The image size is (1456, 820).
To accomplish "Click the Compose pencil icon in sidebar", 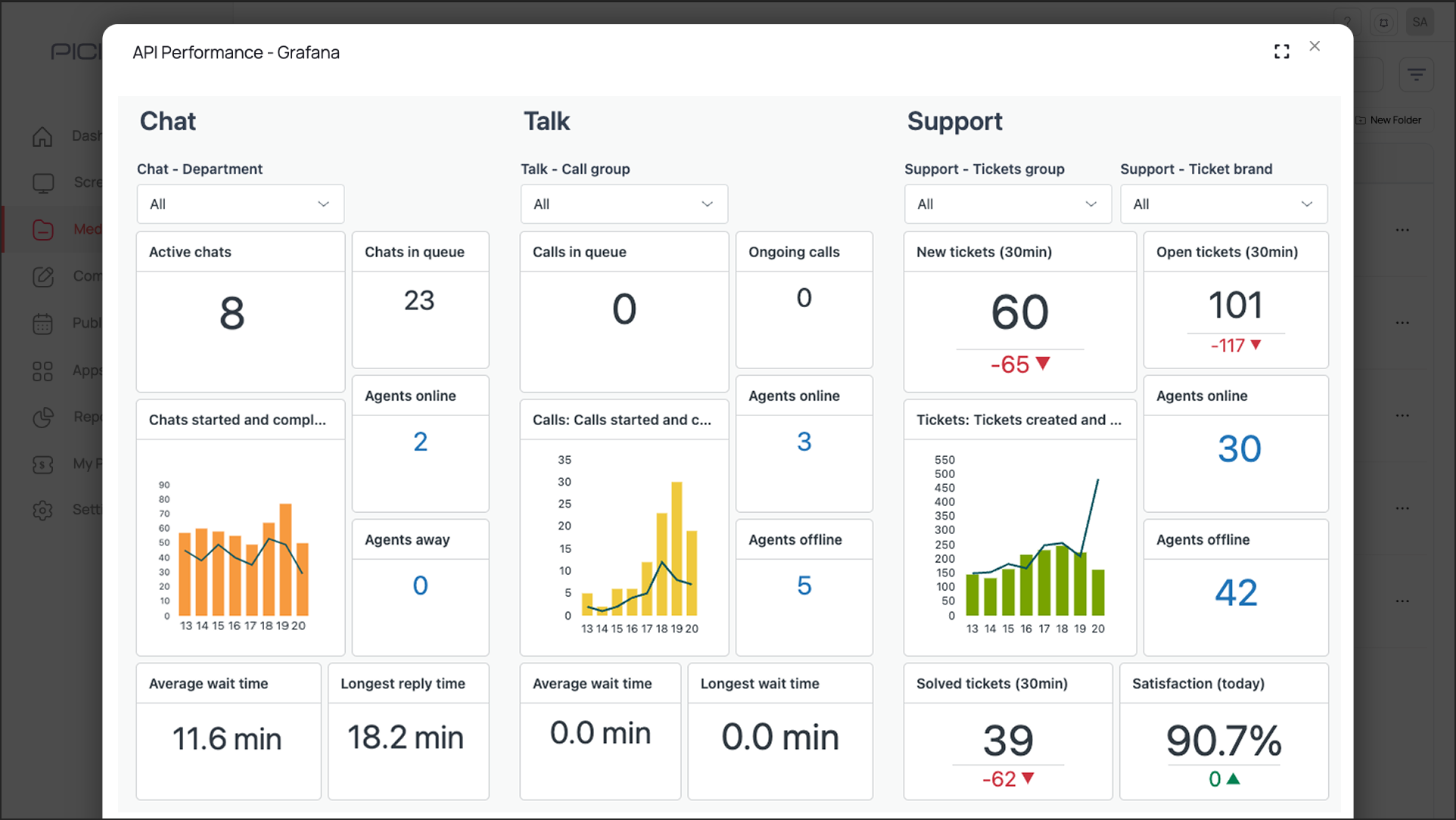I will coord(43,276).
